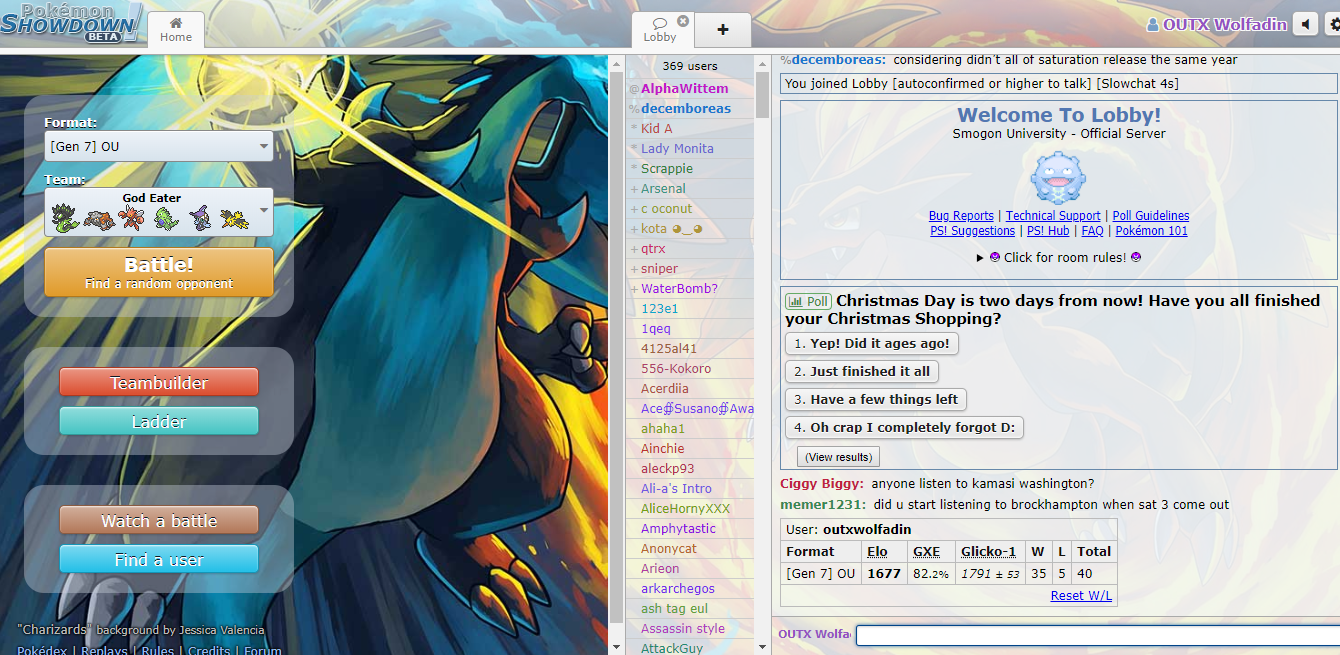
Task: Open the Pokémon 101 link
Action: tap(1151, 231)
